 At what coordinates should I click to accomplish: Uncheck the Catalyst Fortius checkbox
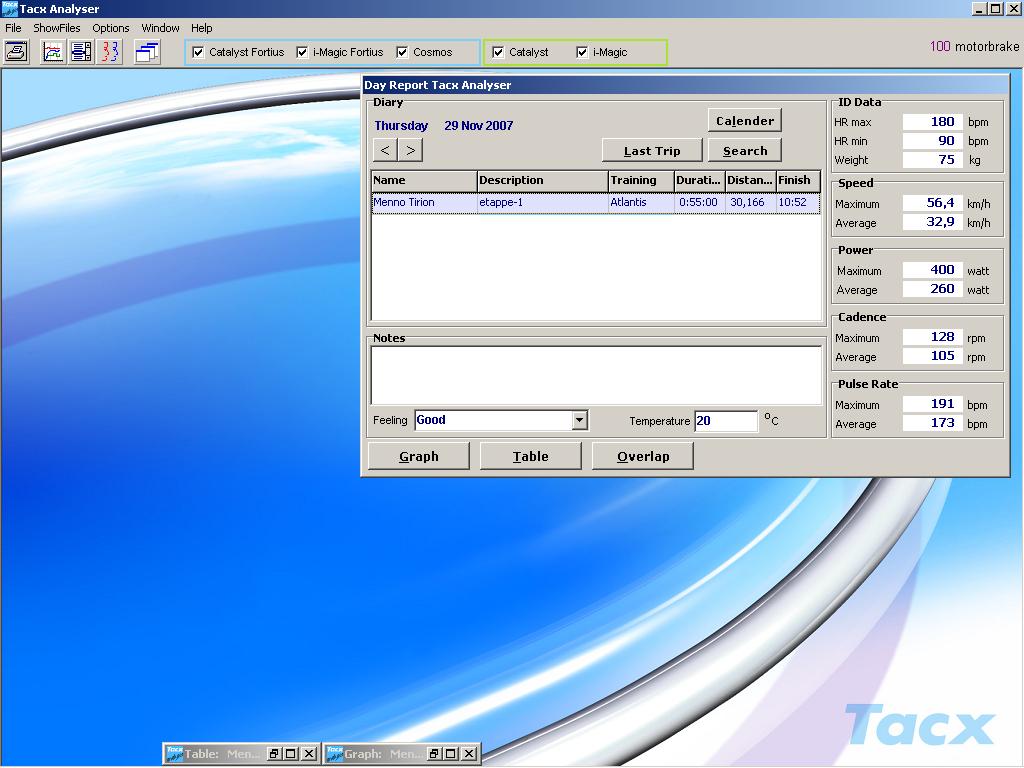click(x=198, y=52)
